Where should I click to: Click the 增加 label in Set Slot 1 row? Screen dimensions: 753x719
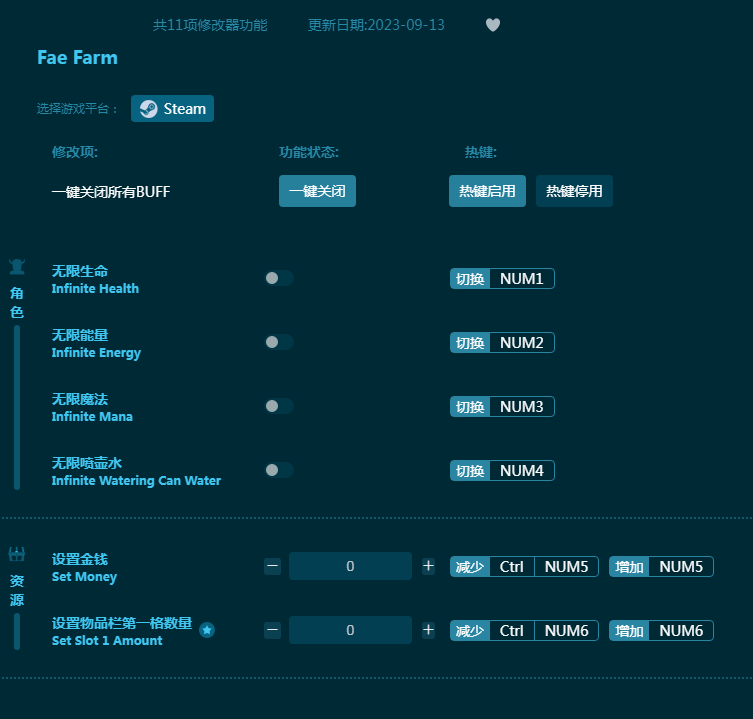click(629, 631)
